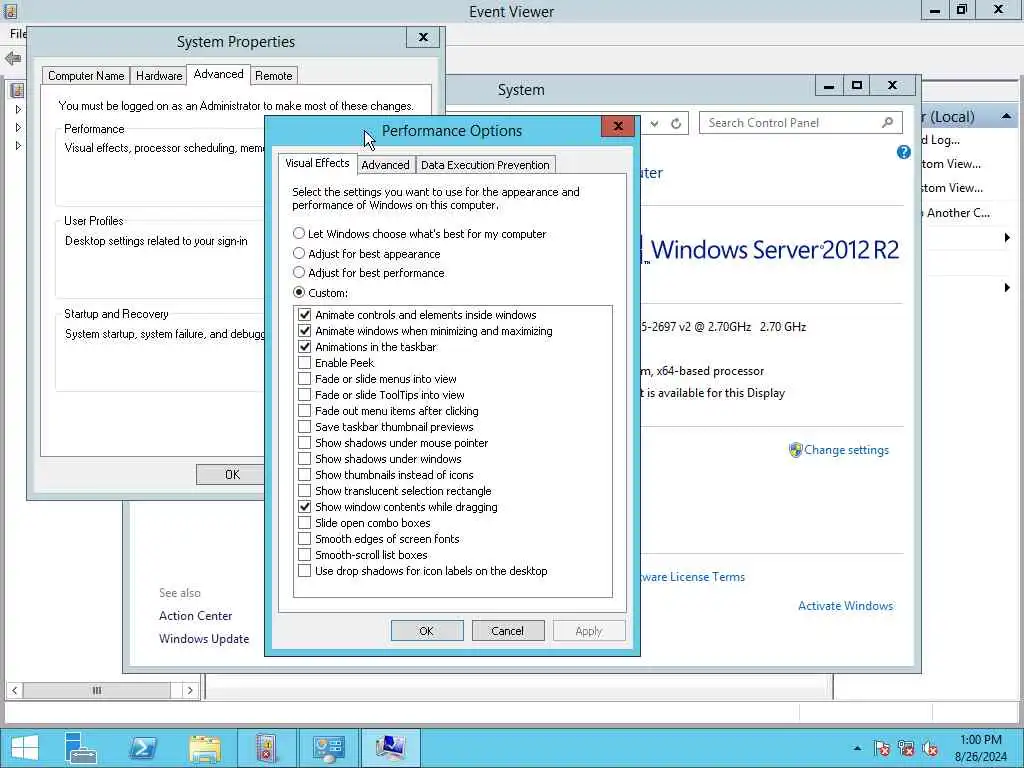Open the Remote tab in System Properties
Screen dimensions: 1024x768
coord(274,76)
